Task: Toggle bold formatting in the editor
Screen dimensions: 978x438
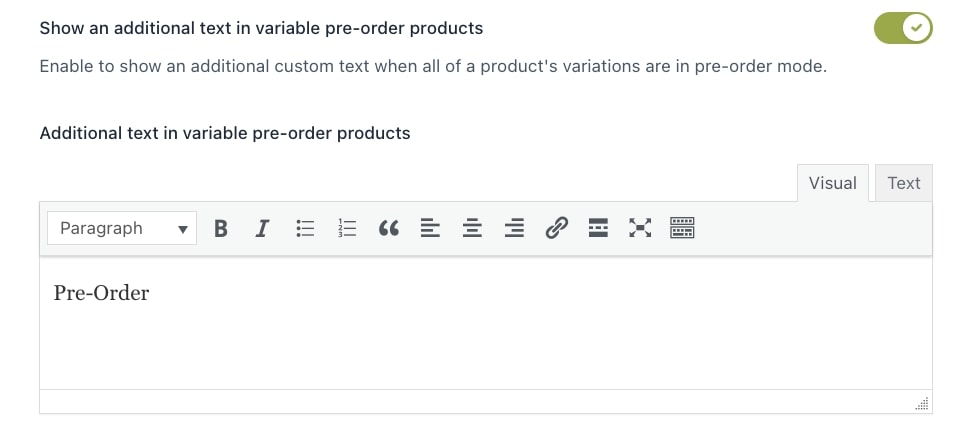Action: (220, 228)
